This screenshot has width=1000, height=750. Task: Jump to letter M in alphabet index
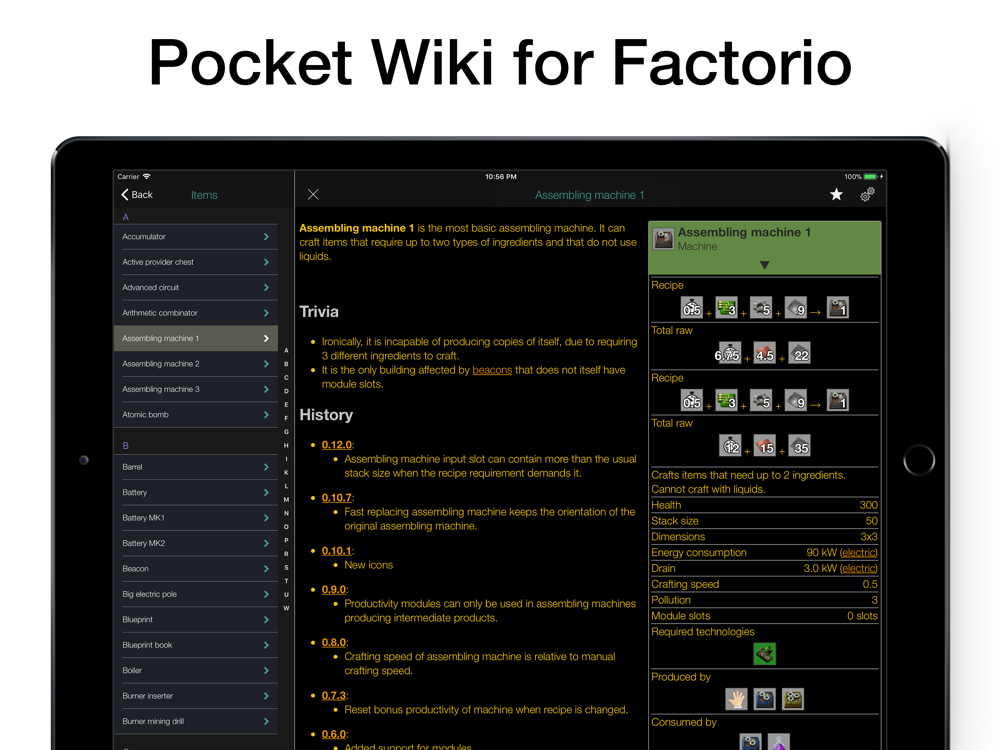pos(286,499)
